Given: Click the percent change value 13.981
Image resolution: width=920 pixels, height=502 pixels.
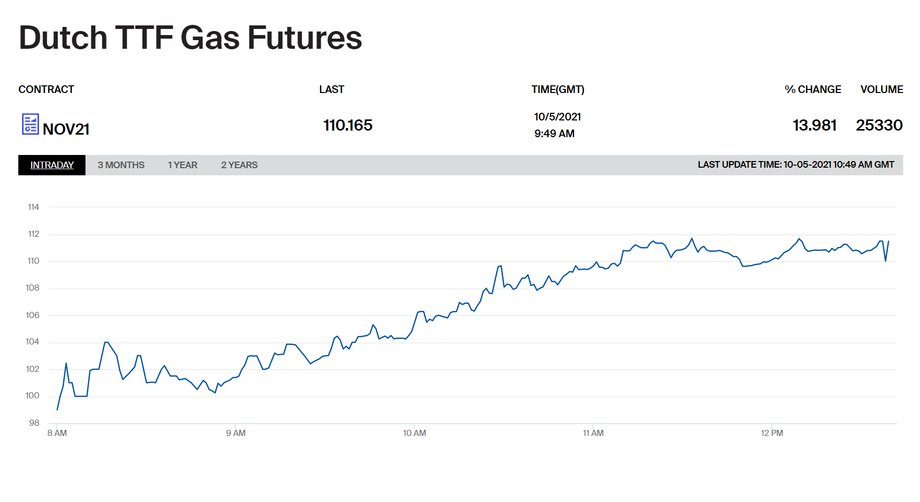Looking at the screenshot, I should [814, 125].
